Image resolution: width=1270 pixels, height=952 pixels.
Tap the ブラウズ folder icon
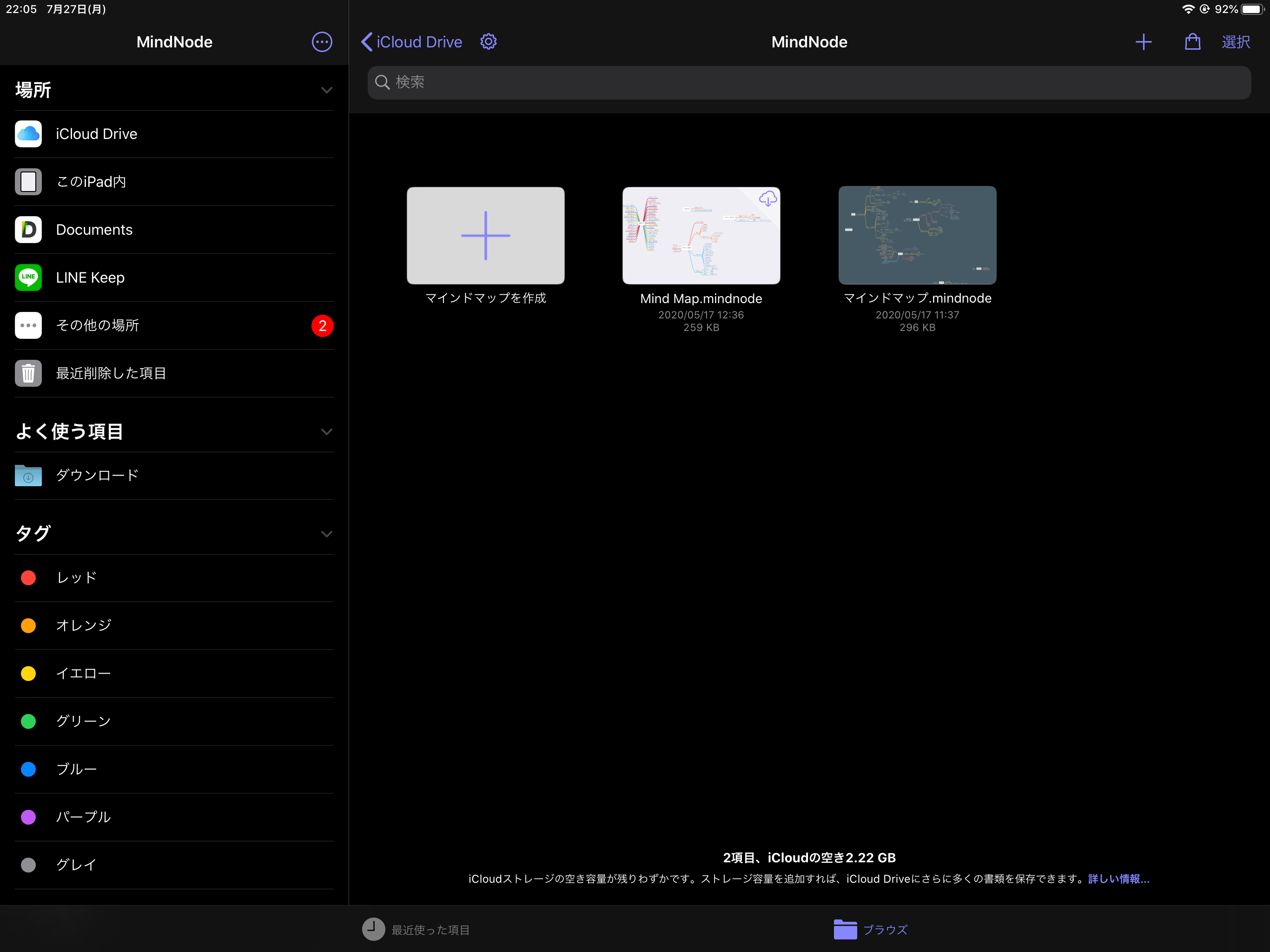pos(845,929)
